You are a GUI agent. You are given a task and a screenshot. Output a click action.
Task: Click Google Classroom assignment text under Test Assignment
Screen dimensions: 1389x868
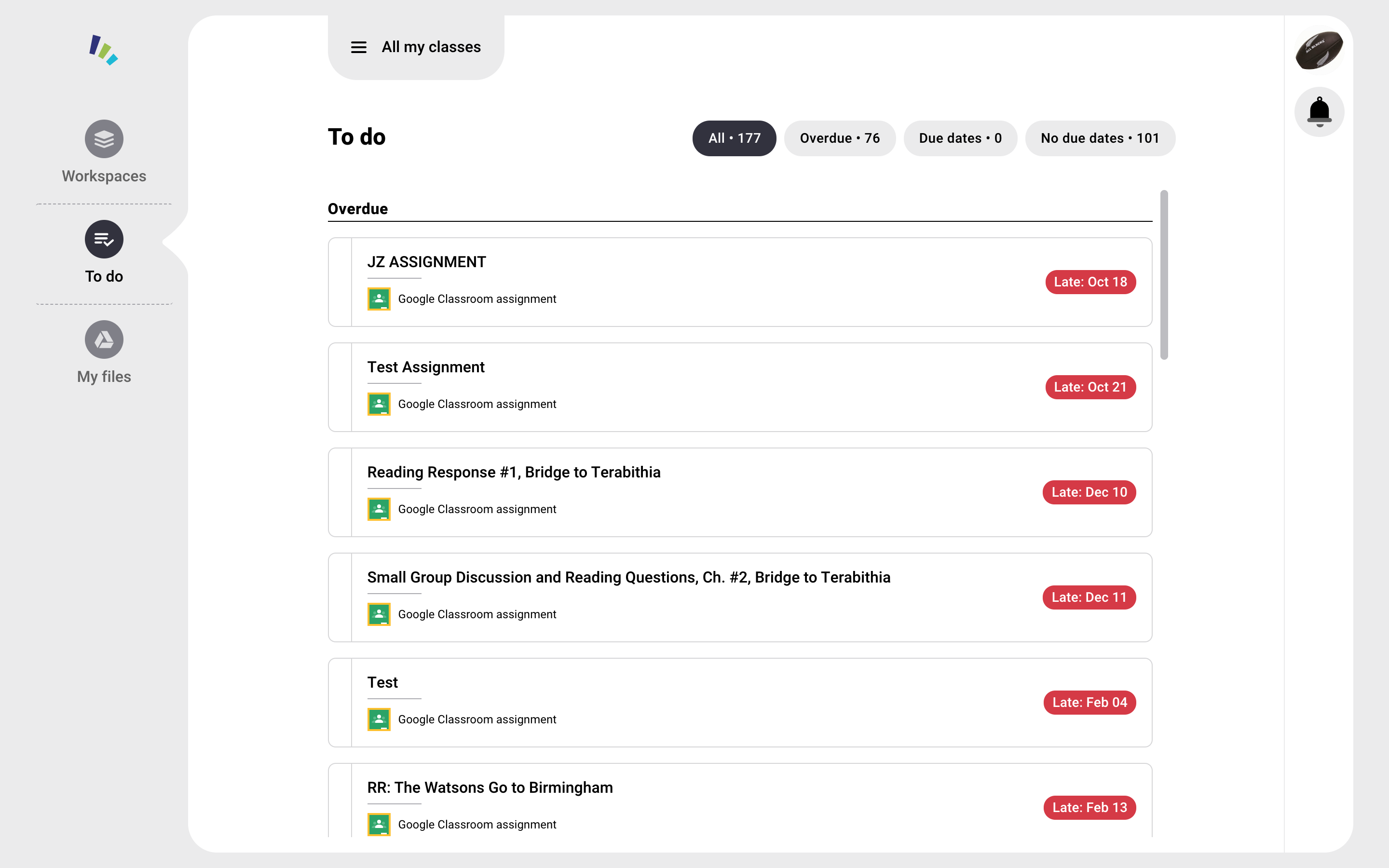pos(477,404)
